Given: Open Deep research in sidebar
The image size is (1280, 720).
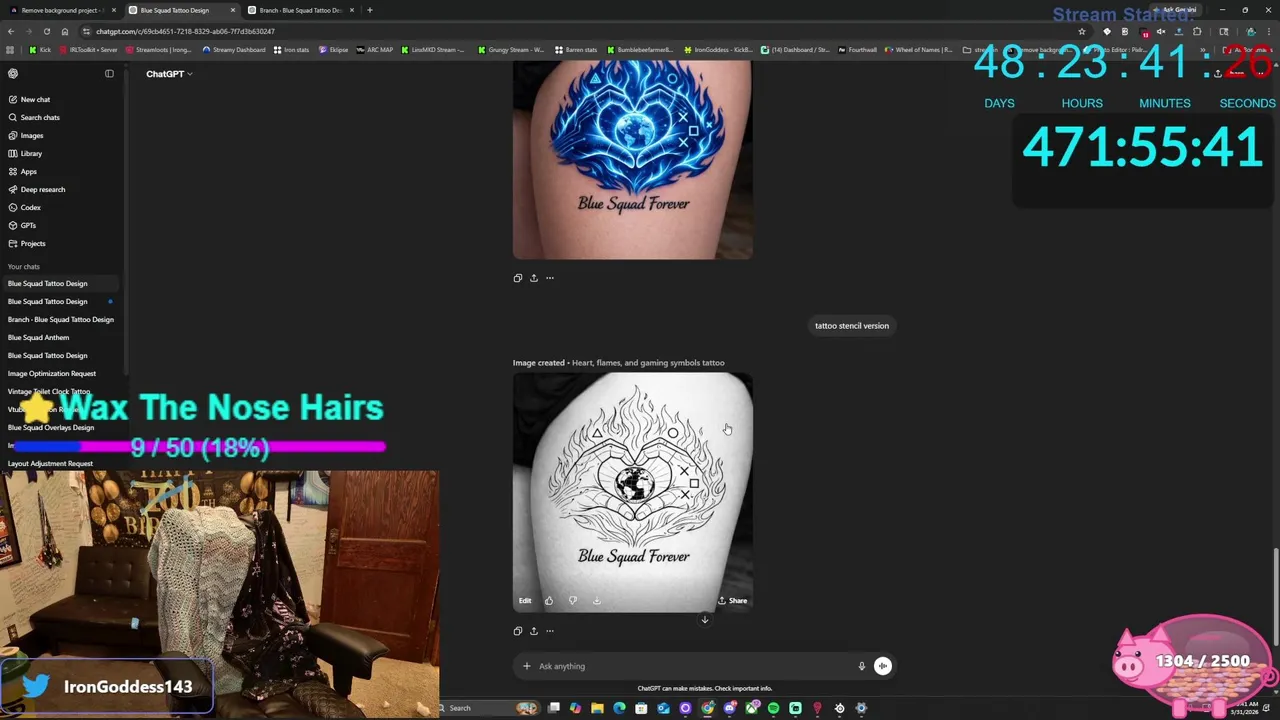Looking at the screenshot, I should pos(60,189).
